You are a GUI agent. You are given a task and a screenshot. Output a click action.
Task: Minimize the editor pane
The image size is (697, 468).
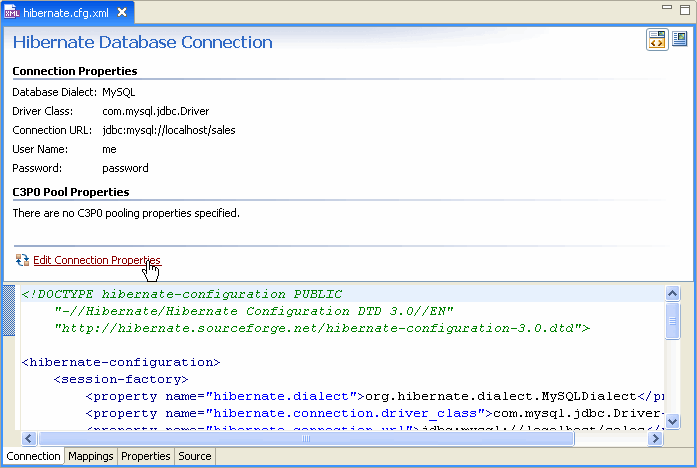[667, 8]
